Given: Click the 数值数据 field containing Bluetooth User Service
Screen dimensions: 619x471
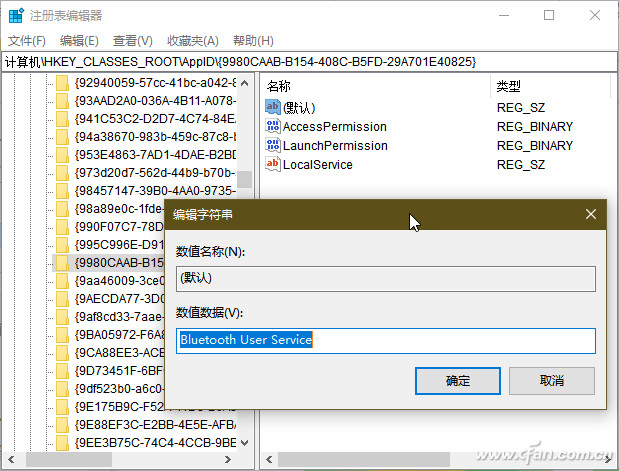Looking at the screenshot, I should coord(386,341).
